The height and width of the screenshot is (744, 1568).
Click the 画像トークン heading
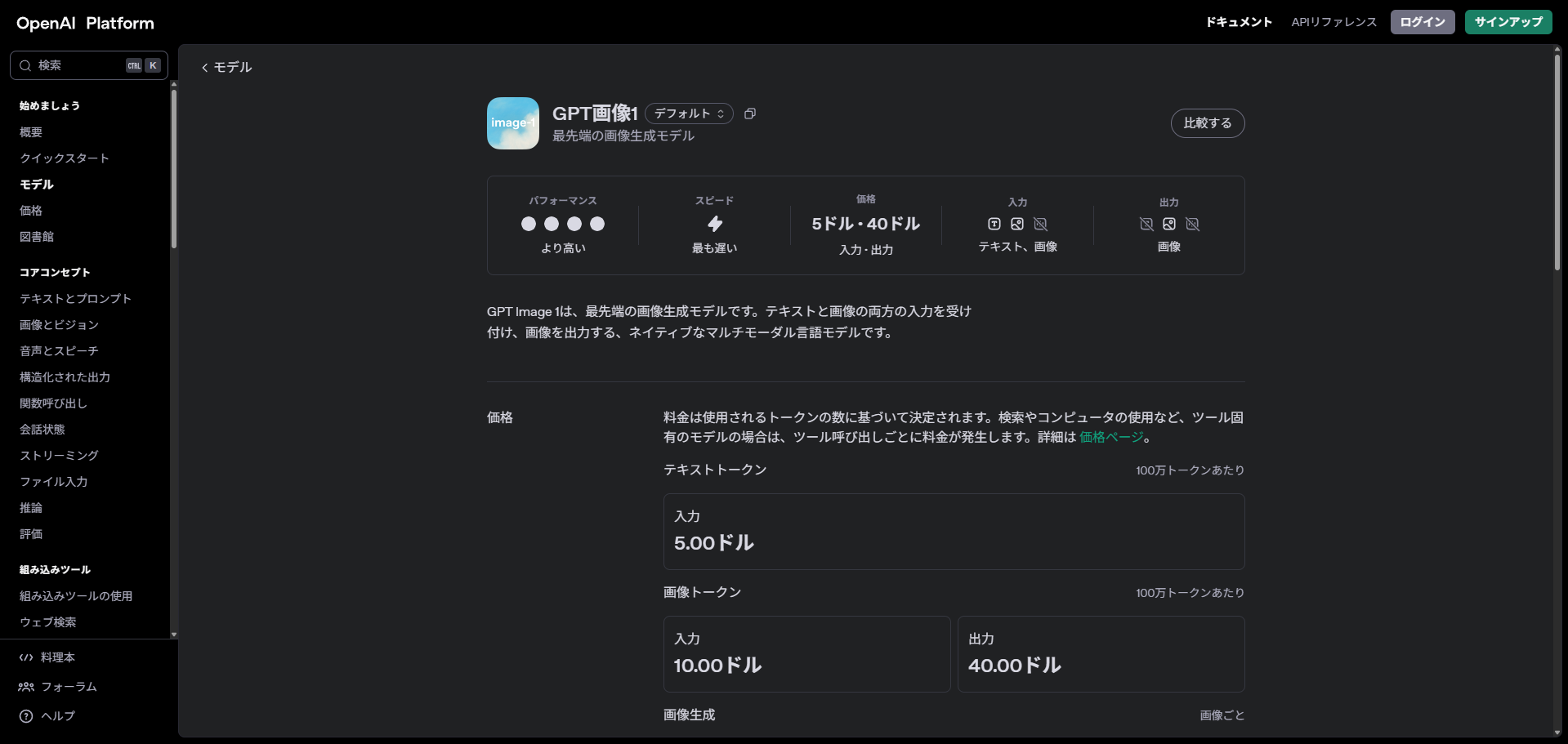(x=703, y=592)
